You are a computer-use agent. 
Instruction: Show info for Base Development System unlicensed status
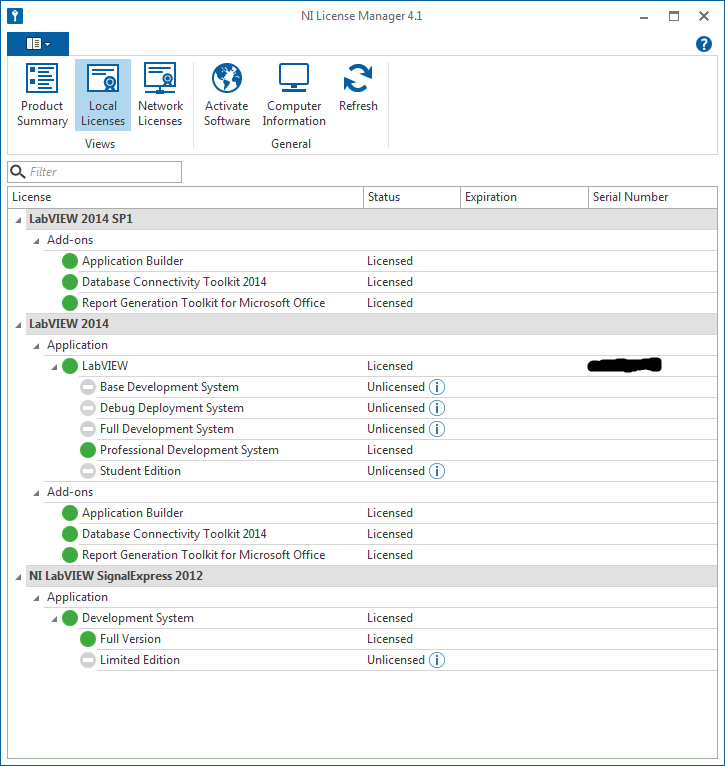tap(437, 387)
